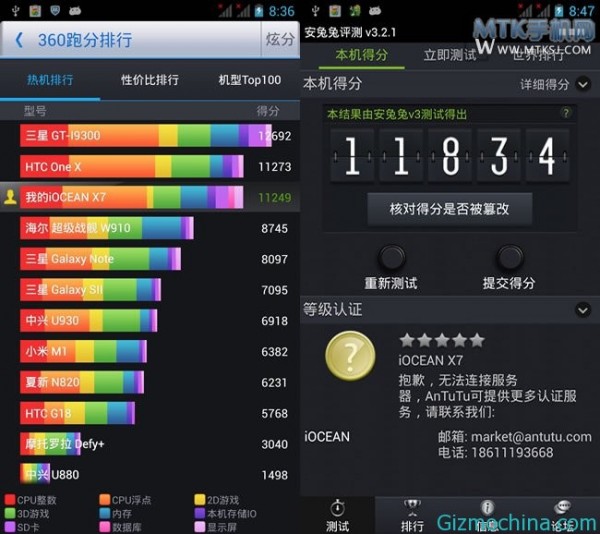Tap the 提交得分 round button
The height and width of the screenshot is (534, 600).
pos(510,257)
